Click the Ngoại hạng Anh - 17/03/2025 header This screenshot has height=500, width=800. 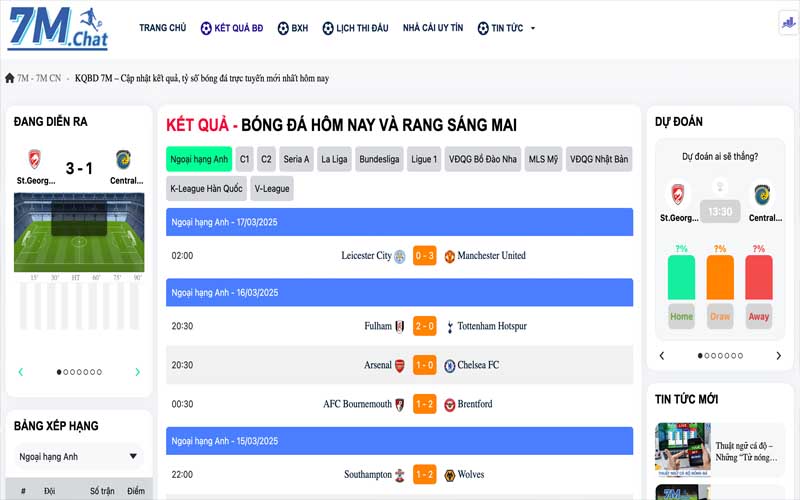399,222
